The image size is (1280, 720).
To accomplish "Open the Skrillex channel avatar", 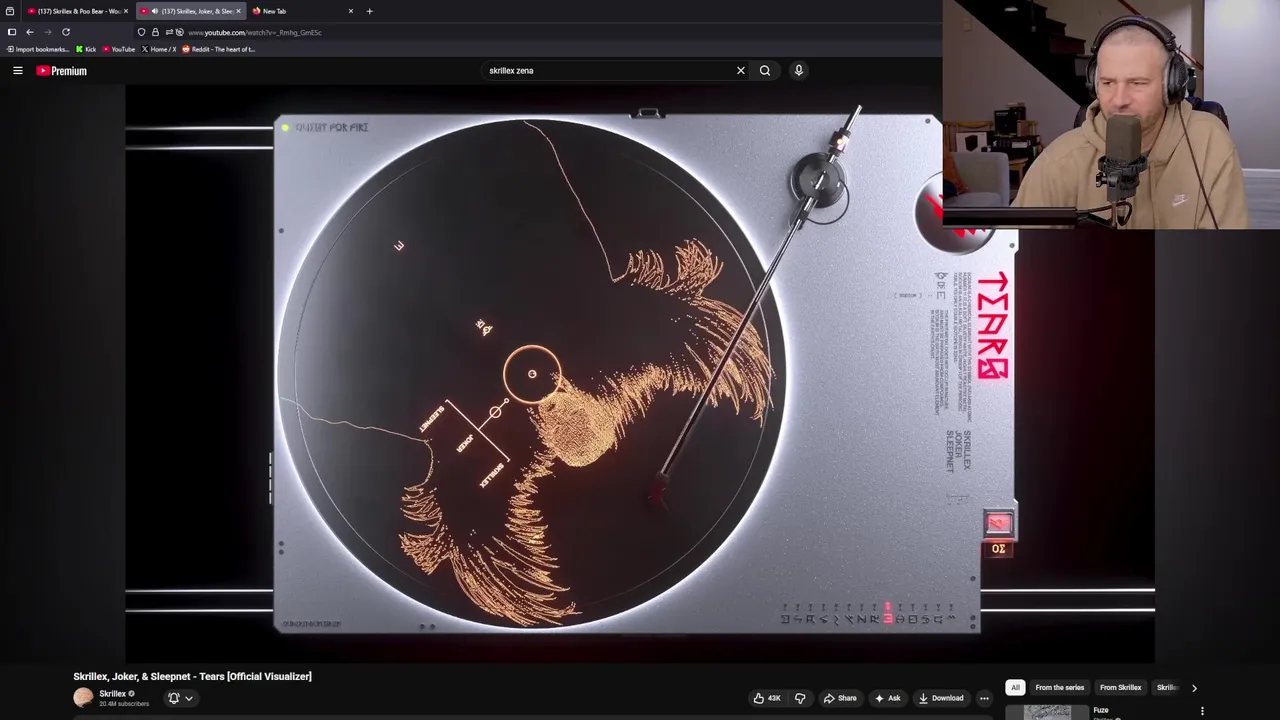I will [x=83, y=697].
